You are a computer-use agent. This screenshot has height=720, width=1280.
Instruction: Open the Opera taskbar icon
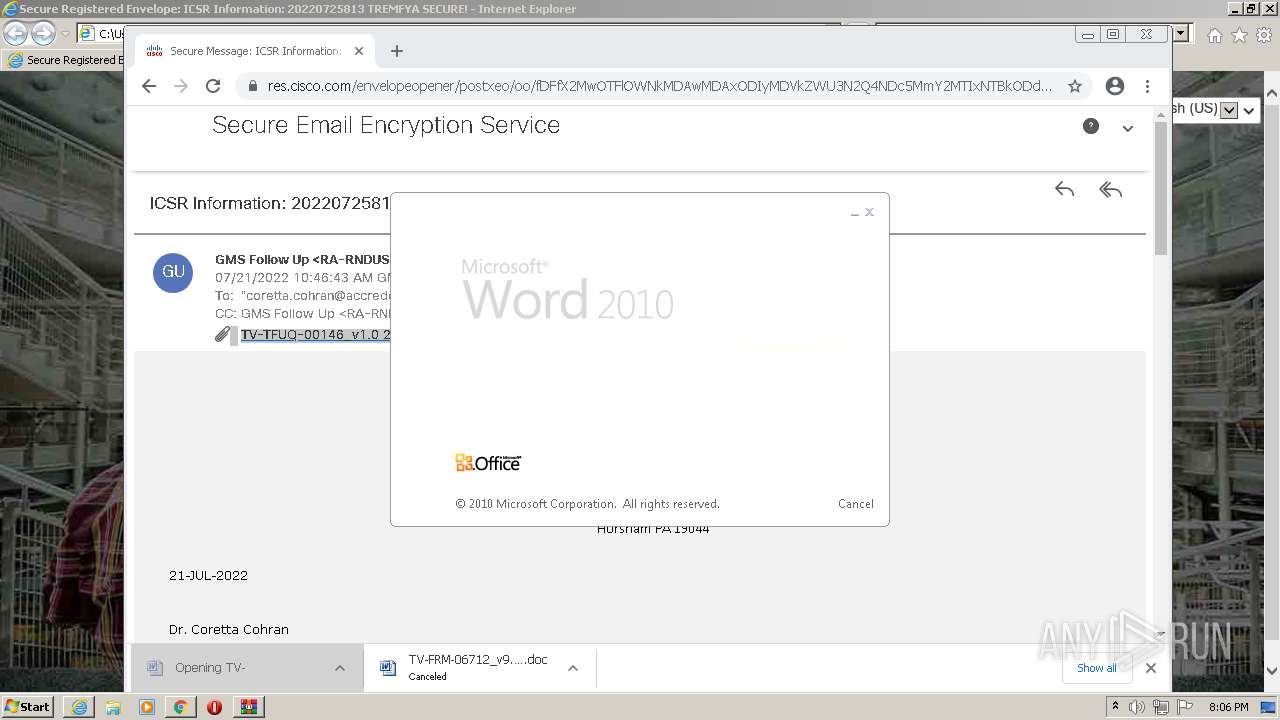pyautogui.click(x=214, y=707)
